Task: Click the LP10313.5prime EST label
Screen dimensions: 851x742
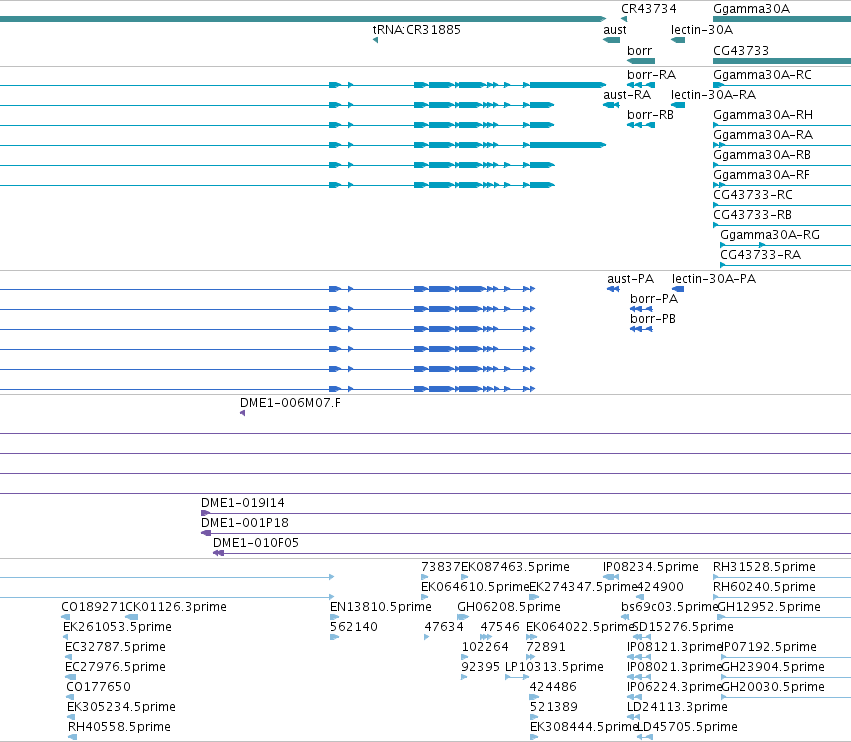Action: pyautogui.click(x=554, y=668)
